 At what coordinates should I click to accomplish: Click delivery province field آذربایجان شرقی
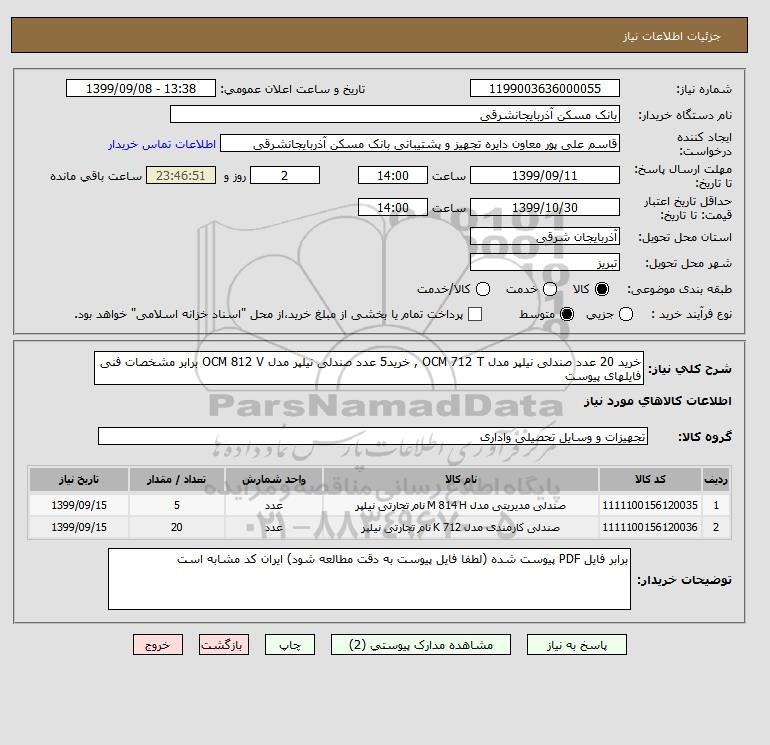545,237
